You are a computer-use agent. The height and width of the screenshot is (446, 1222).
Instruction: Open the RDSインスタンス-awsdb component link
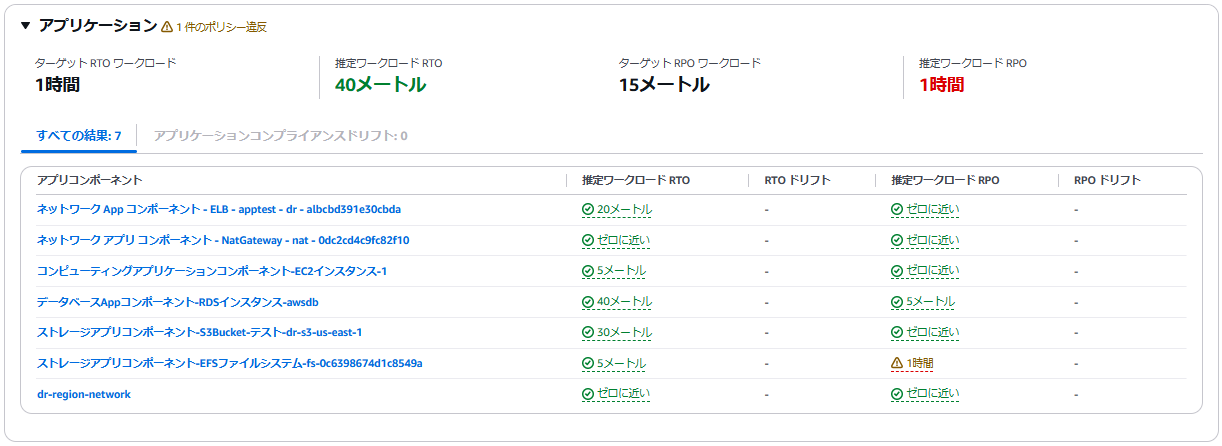(178, 302)
